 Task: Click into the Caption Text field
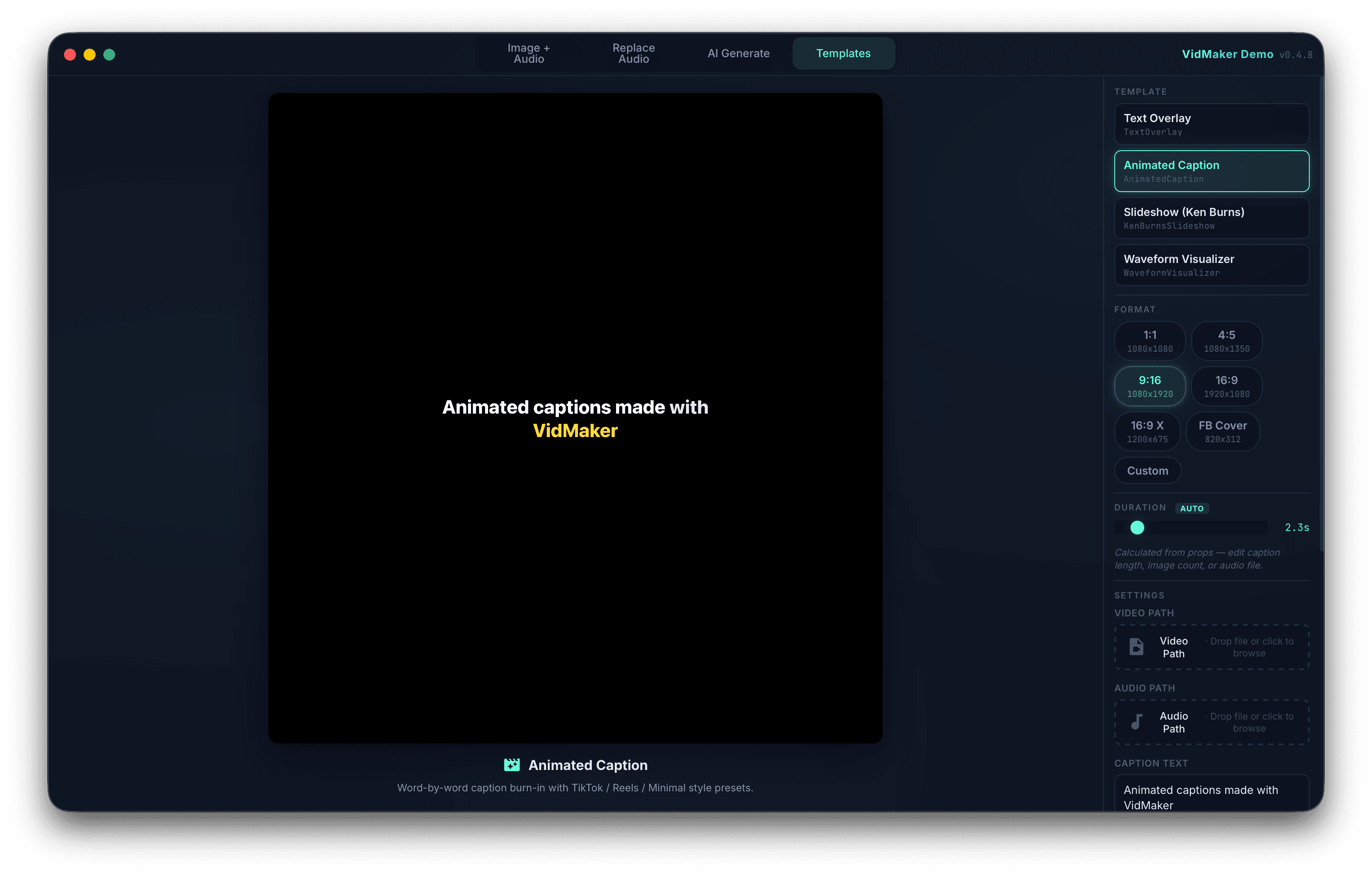tap(1211, 793)
